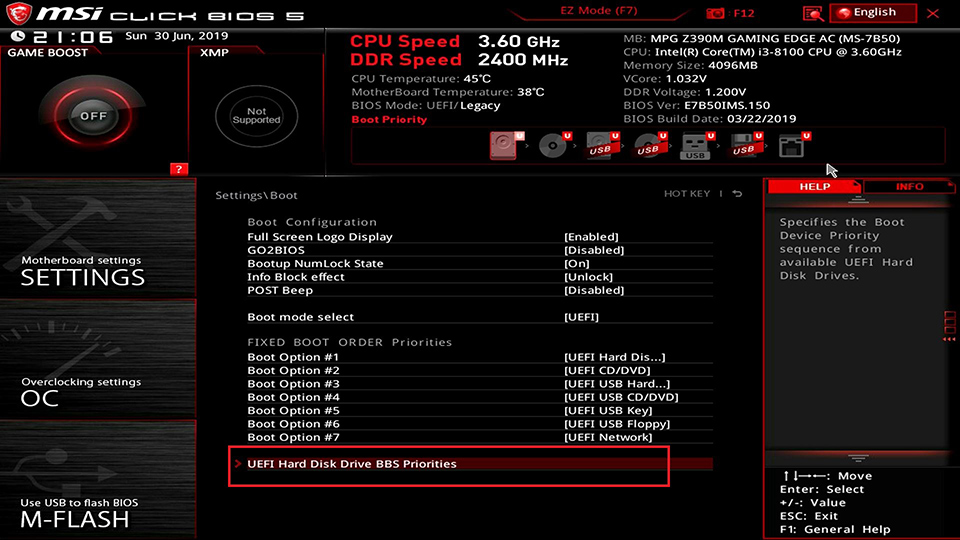Click the red question mark under Game Boost
Viewport: 960px width, 540px height.
[x=179, y=169]
